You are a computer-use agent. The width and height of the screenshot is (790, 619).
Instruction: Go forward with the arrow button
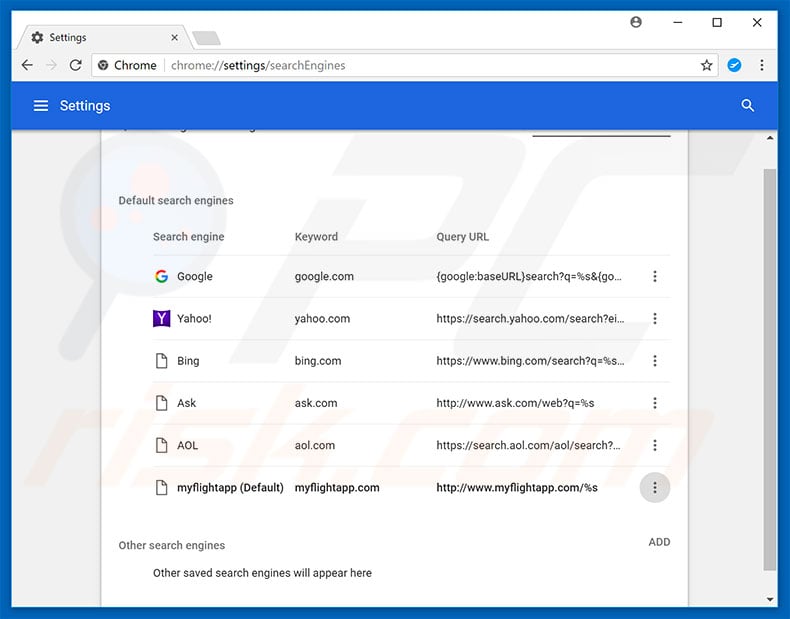click(51, 65)
